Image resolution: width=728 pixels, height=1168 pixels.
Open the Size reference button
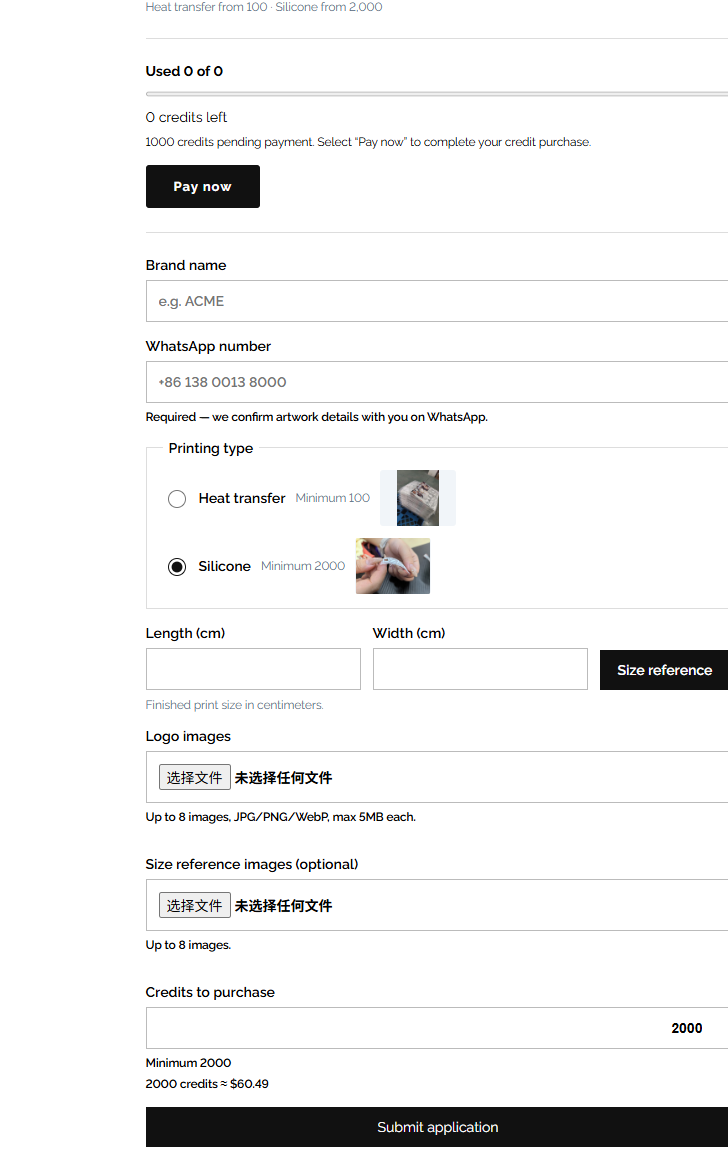[664, 670]
